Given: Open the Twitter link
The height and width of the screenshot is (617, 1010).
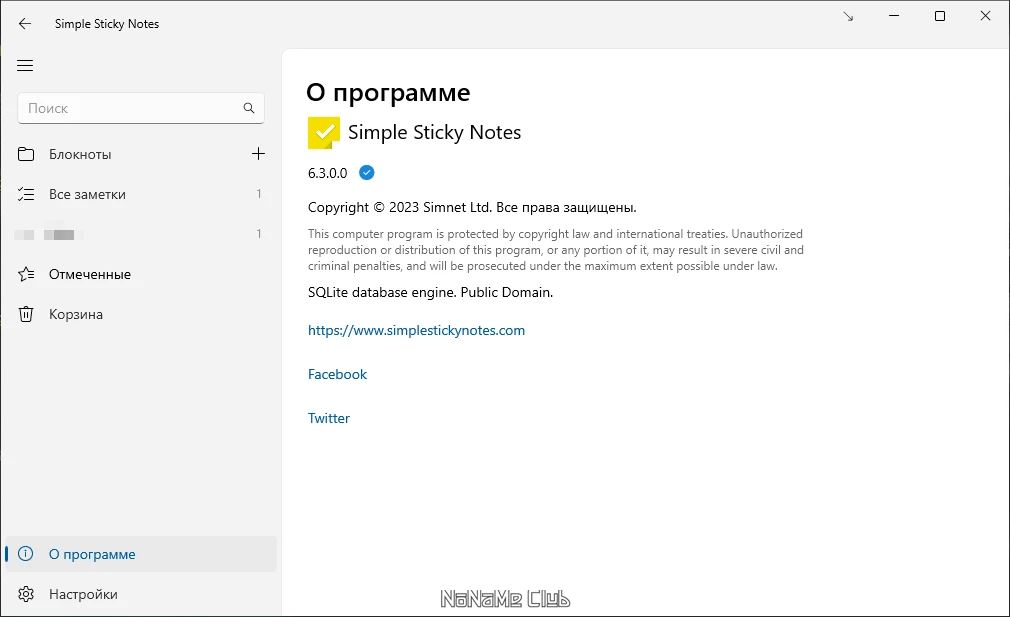Looking at the screenshot, I should tap(329, 418).
